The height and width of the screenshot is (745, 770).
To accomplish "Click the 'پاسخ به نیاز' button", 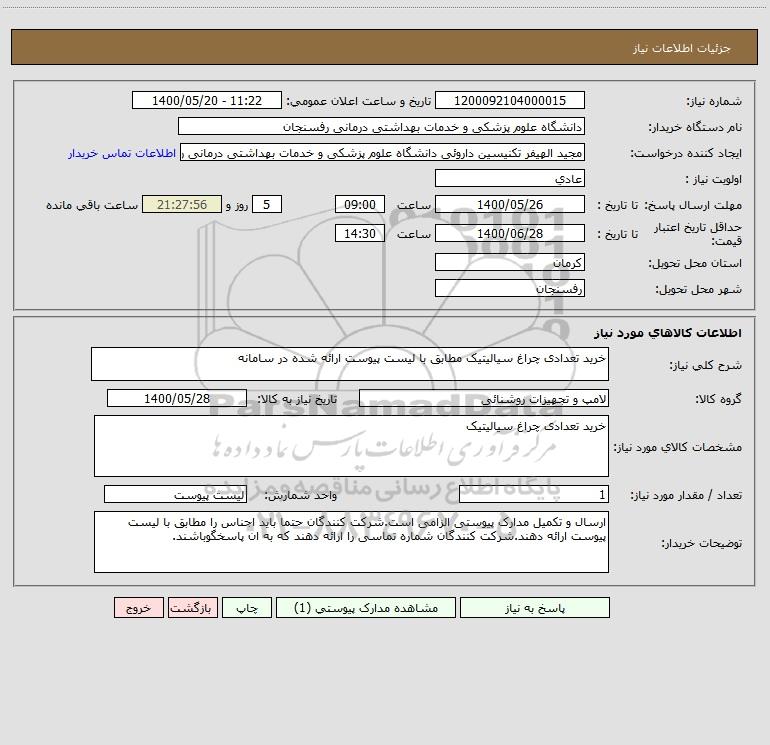I will (x=535, y=607).
